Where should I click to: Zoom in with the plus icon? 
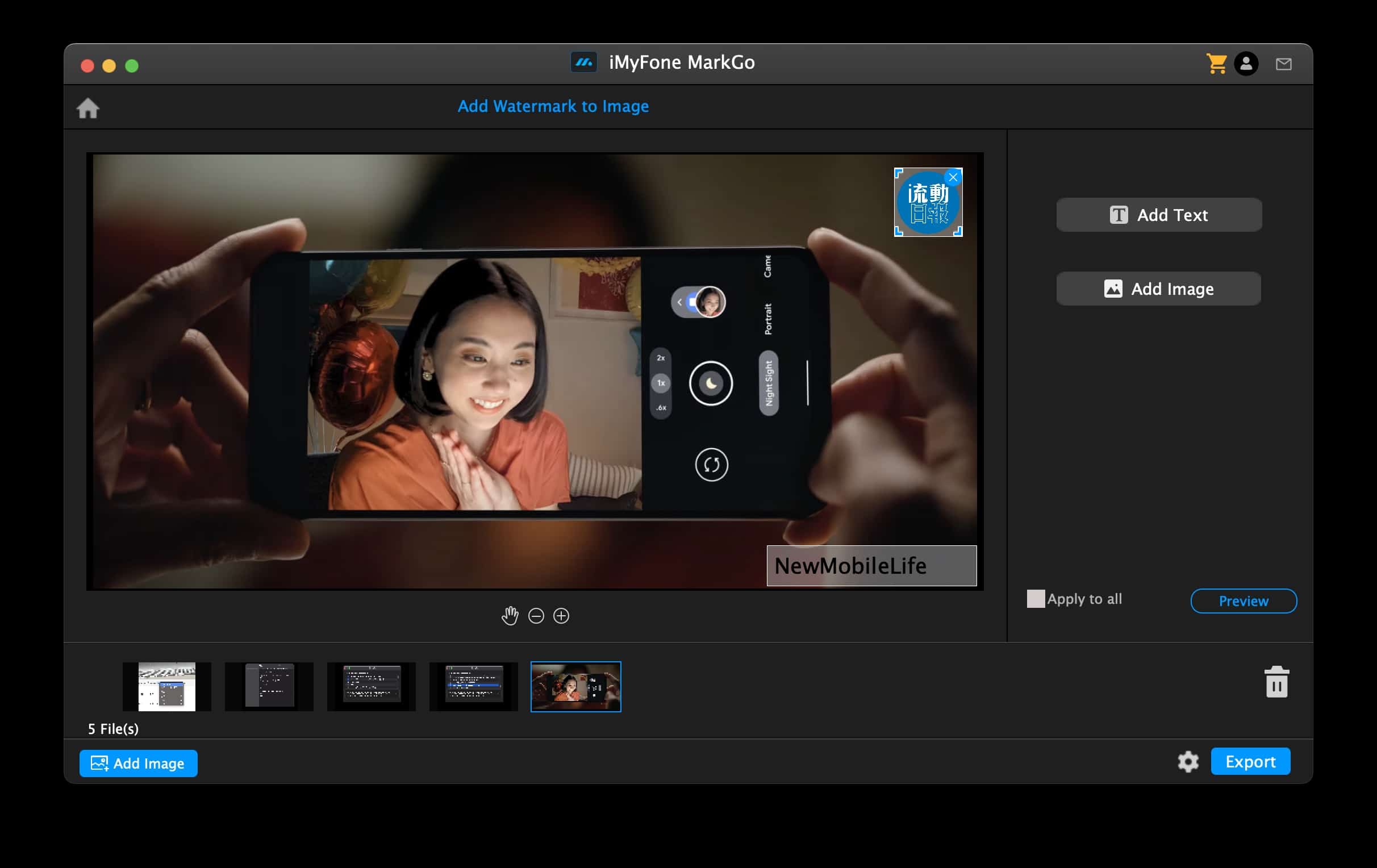pyautogui.click(x=561, y=616)
